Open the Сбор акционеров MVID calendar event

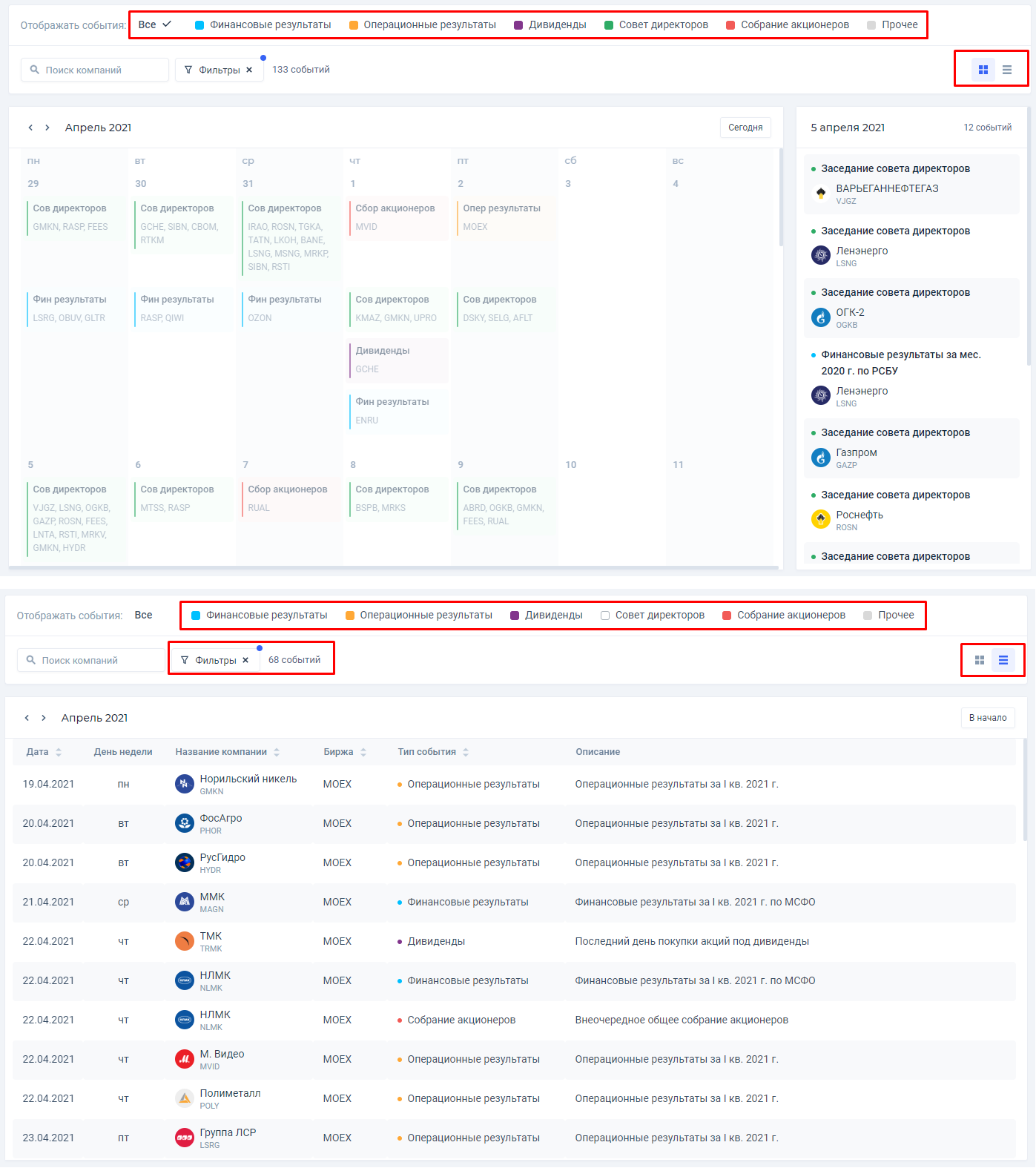coord(397,217)
